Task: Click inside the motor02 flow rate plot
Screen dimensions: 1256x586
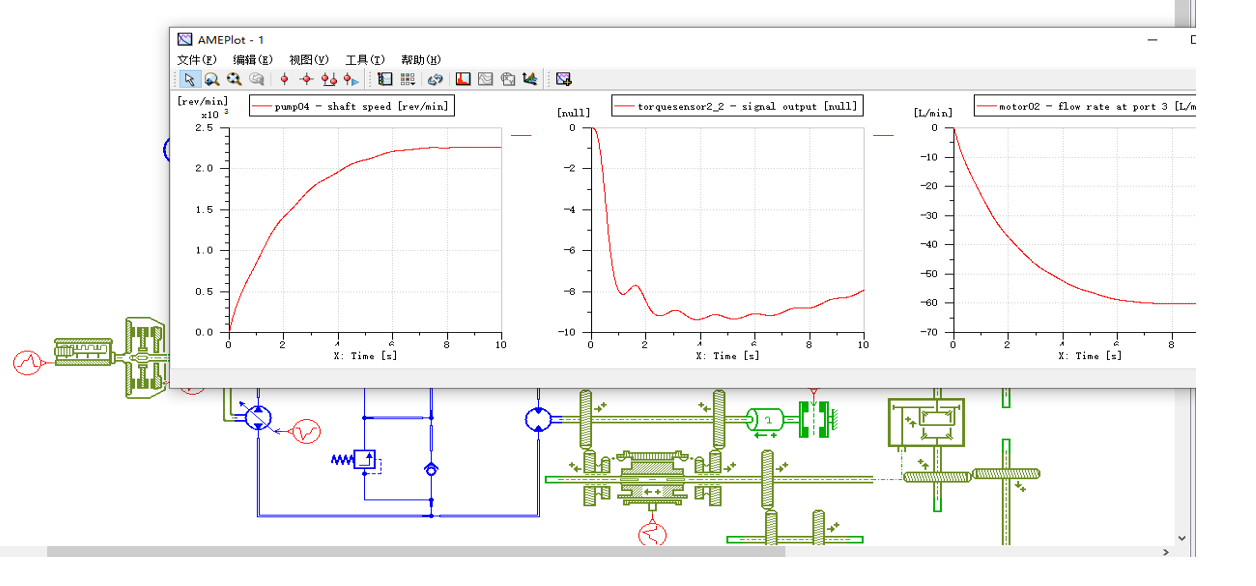Action: point(1074,230)
